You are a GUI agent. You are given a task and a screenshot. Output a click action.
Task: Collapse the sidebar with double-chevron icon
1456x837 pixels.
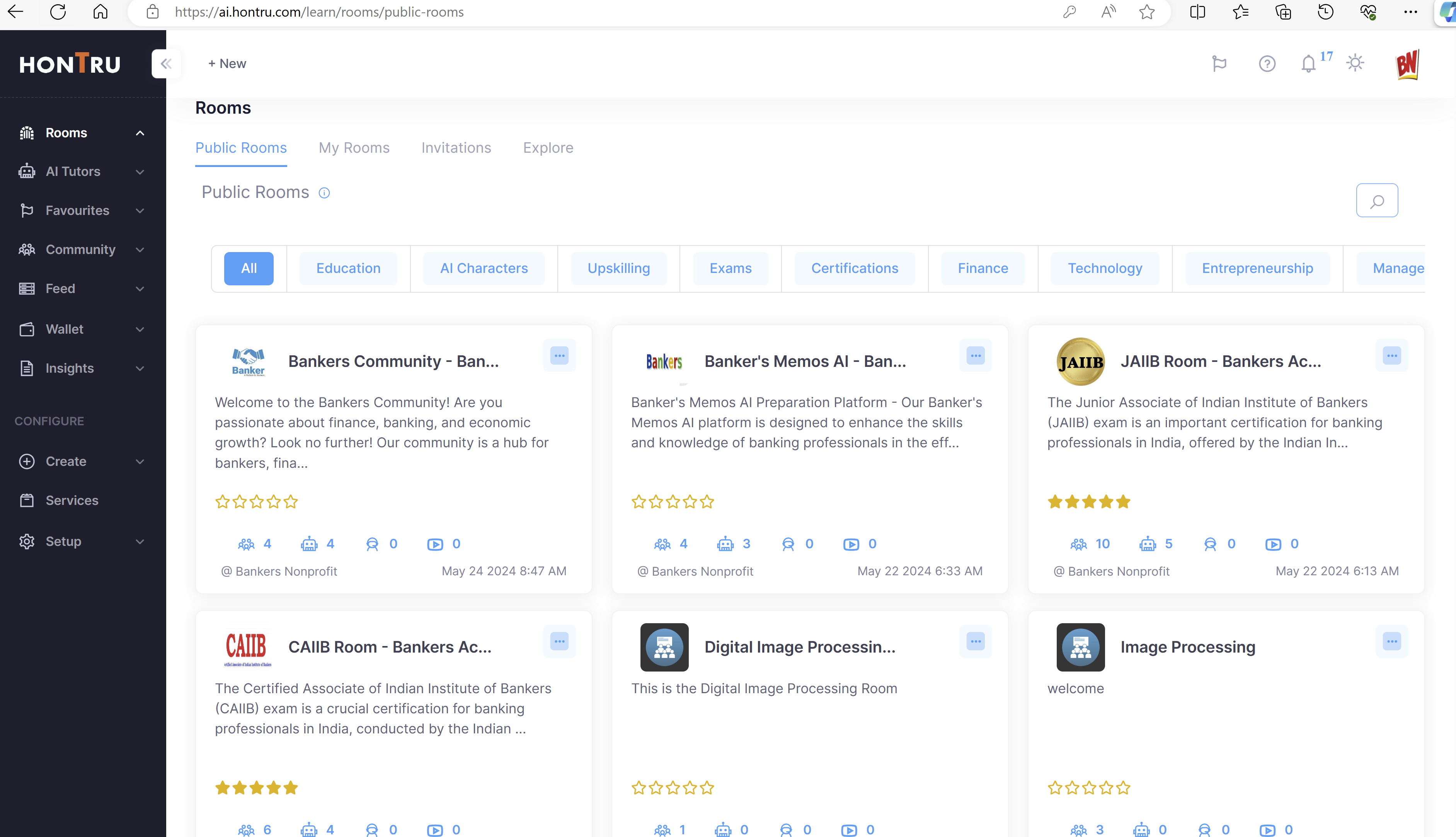click(x=166, y=64)
